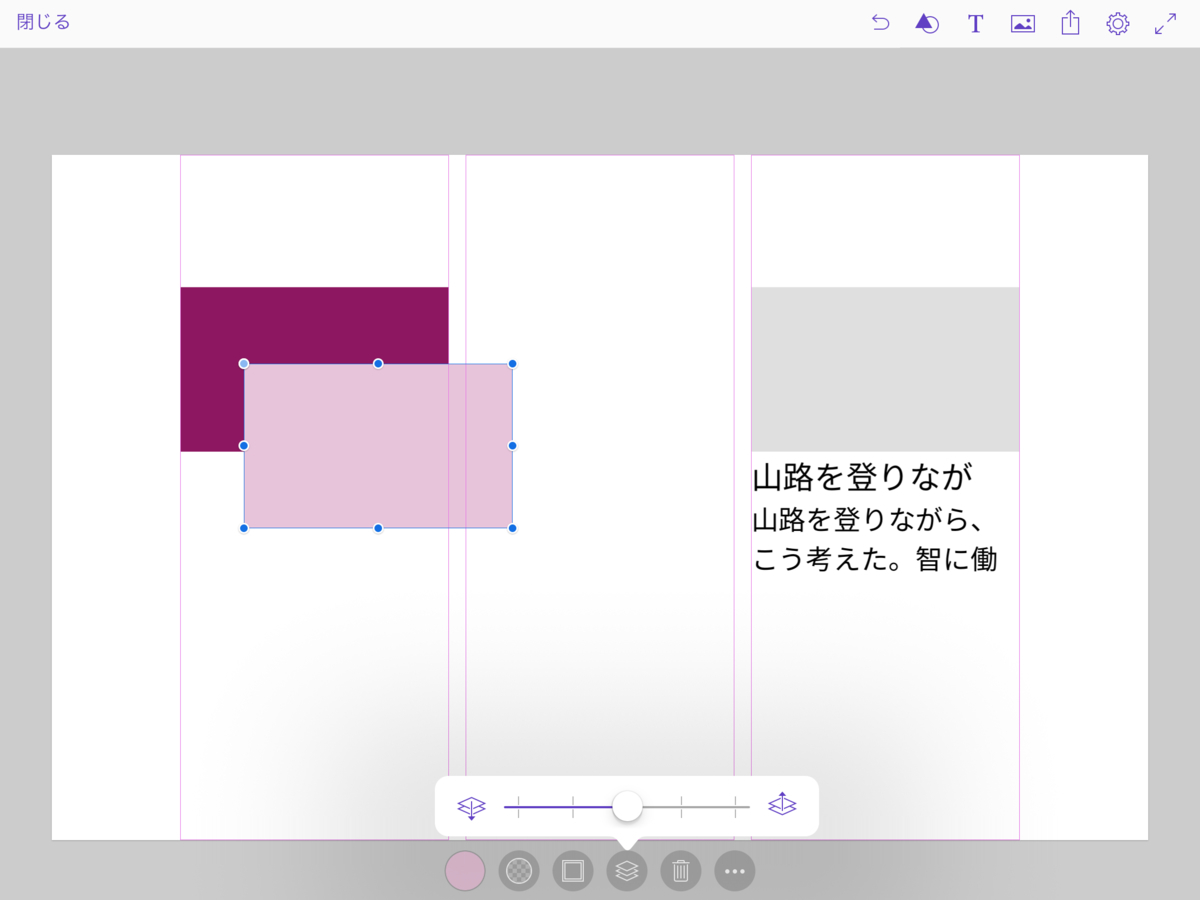Click 閉じる to close the document

click(42, 21)
